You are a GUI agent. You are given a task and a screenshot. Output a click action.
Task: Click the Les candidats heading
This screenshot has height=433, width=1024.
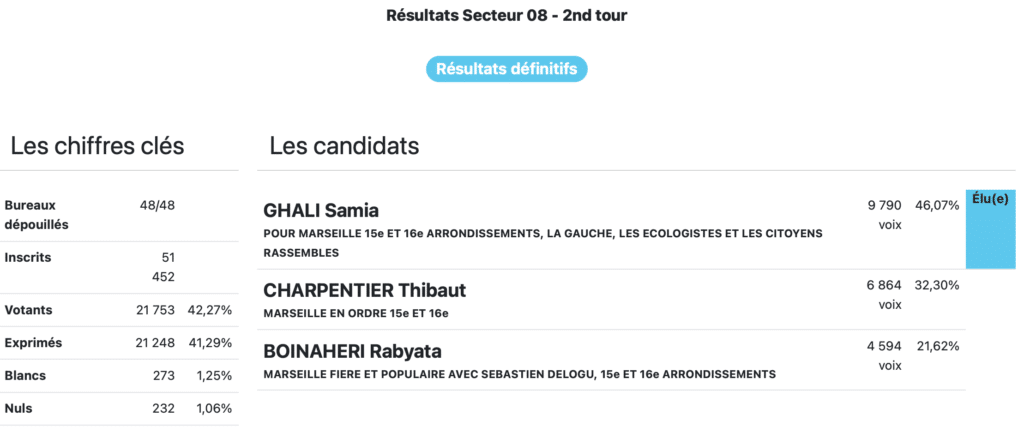(344, 146)
